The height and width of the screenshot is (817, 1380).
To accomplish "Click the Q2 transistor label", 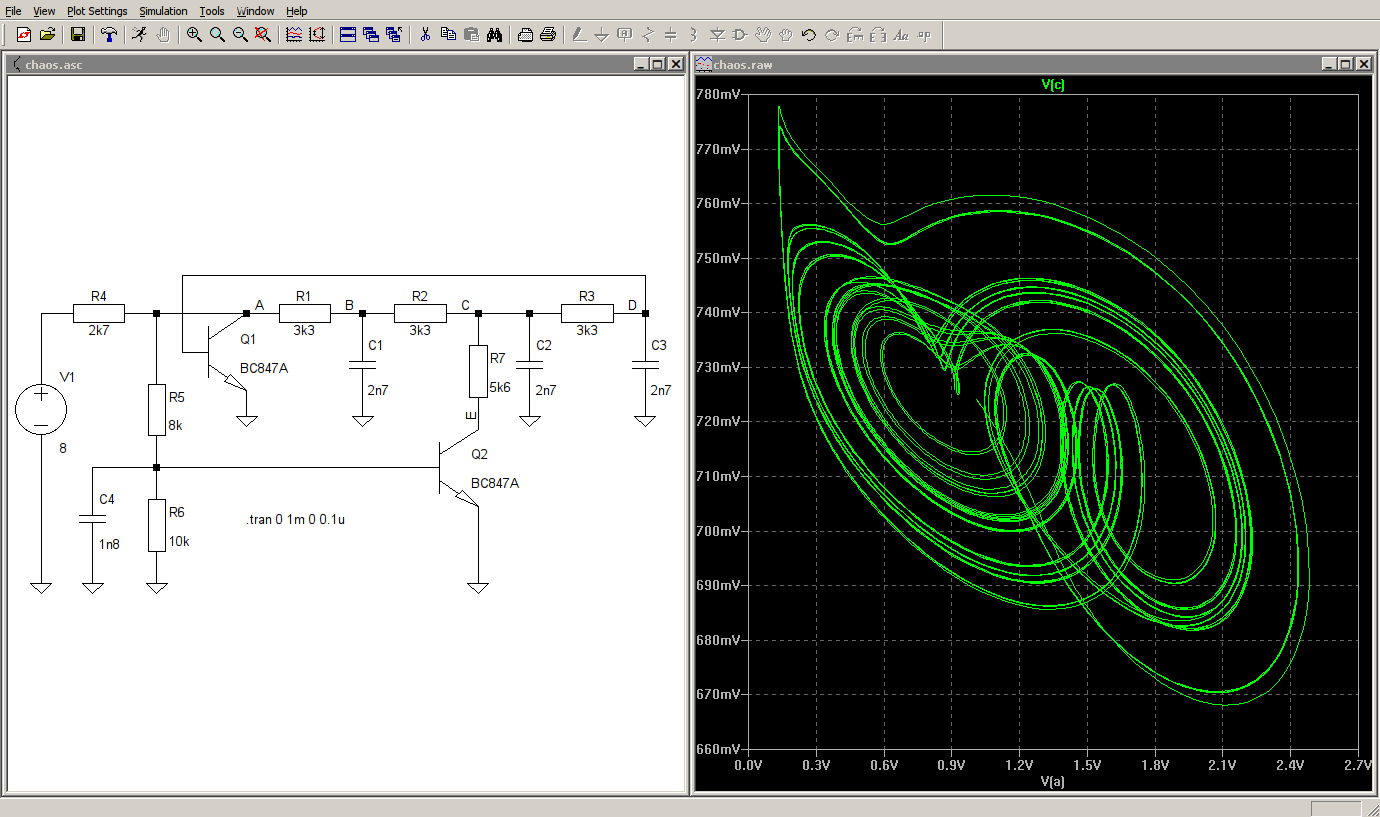I will [x=479, y=454].
